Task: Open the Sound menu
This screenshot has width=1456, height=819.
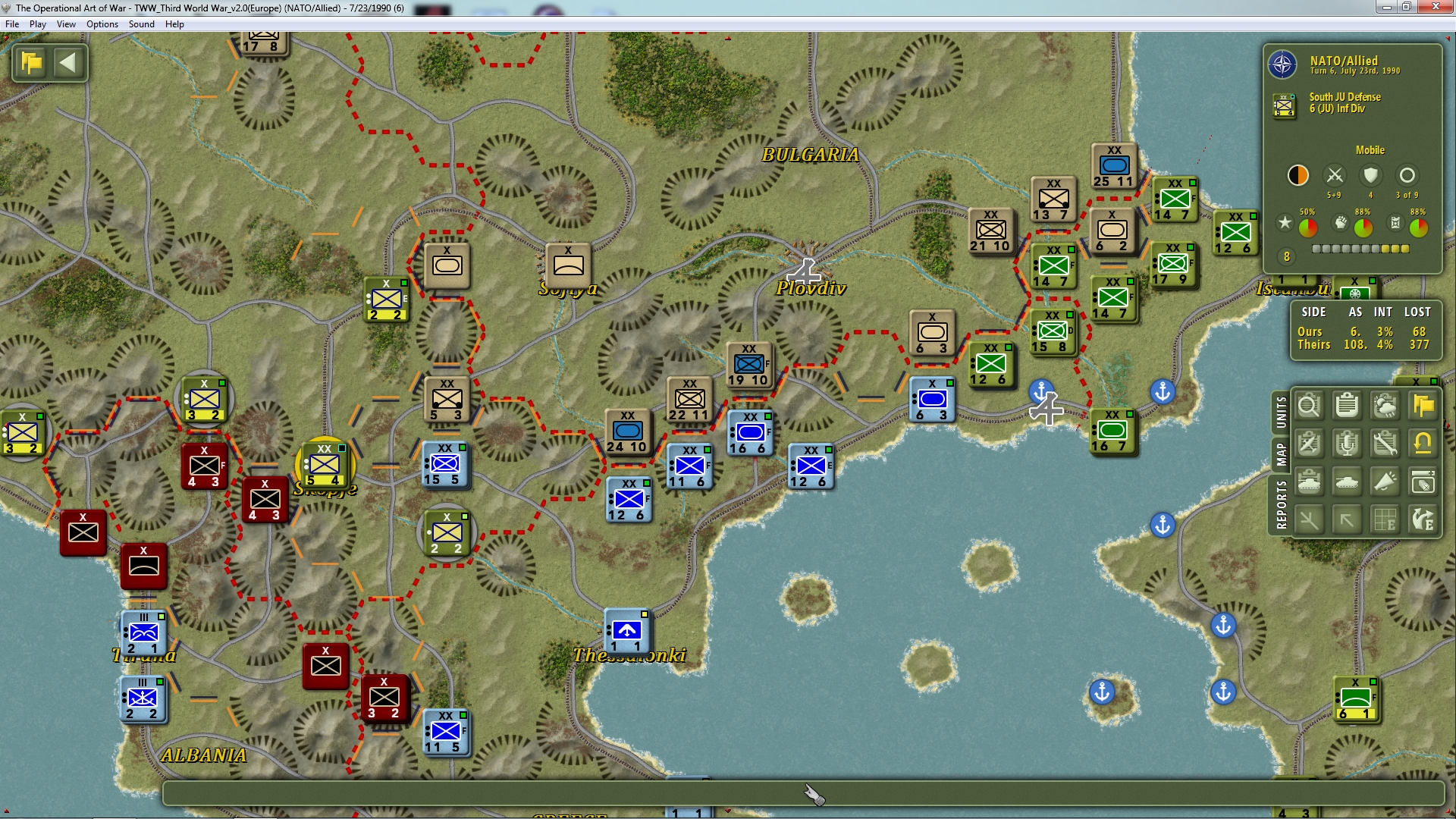Action: tap(142, 24)
